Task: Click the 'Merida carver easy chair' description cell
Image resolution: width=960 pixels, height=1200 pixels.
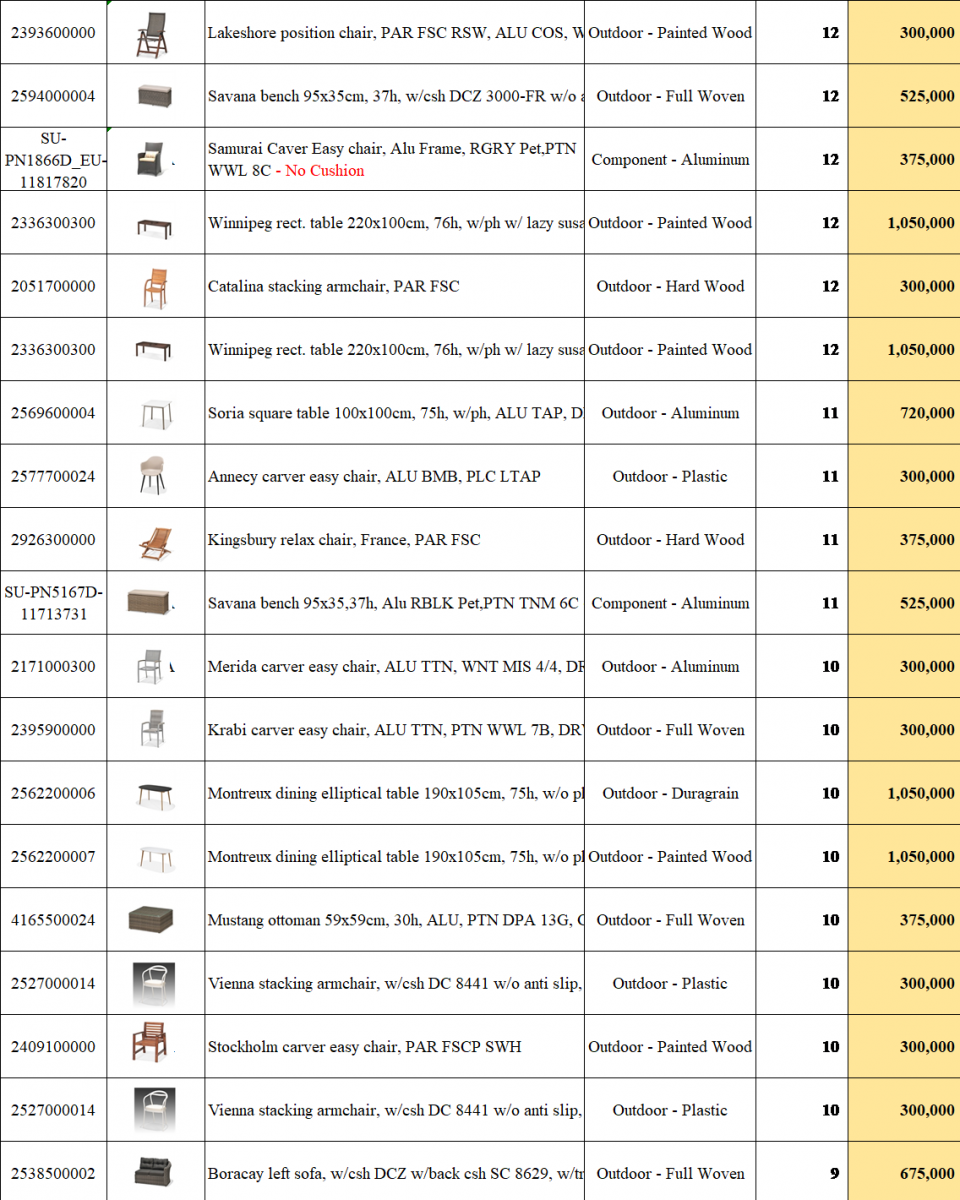Action: coord(395,666)
